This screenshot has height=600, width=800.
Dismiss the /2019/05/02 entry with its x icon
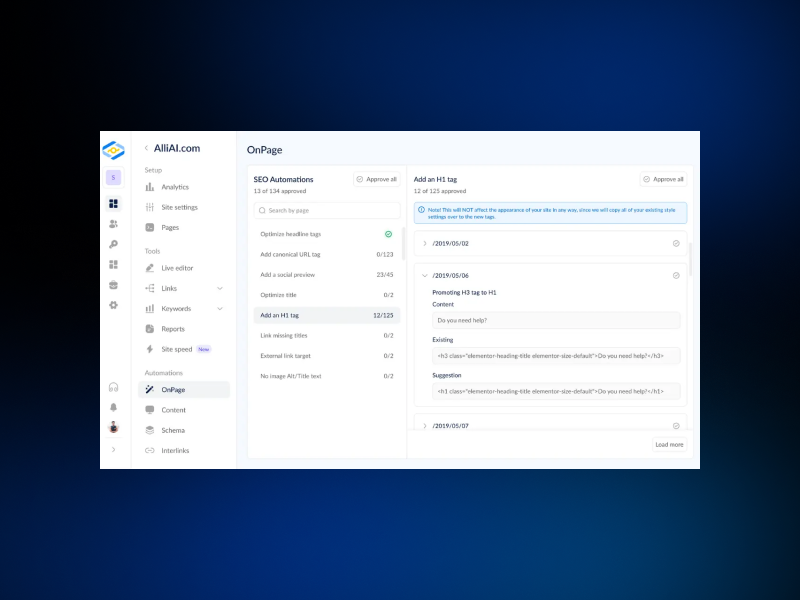676,243
